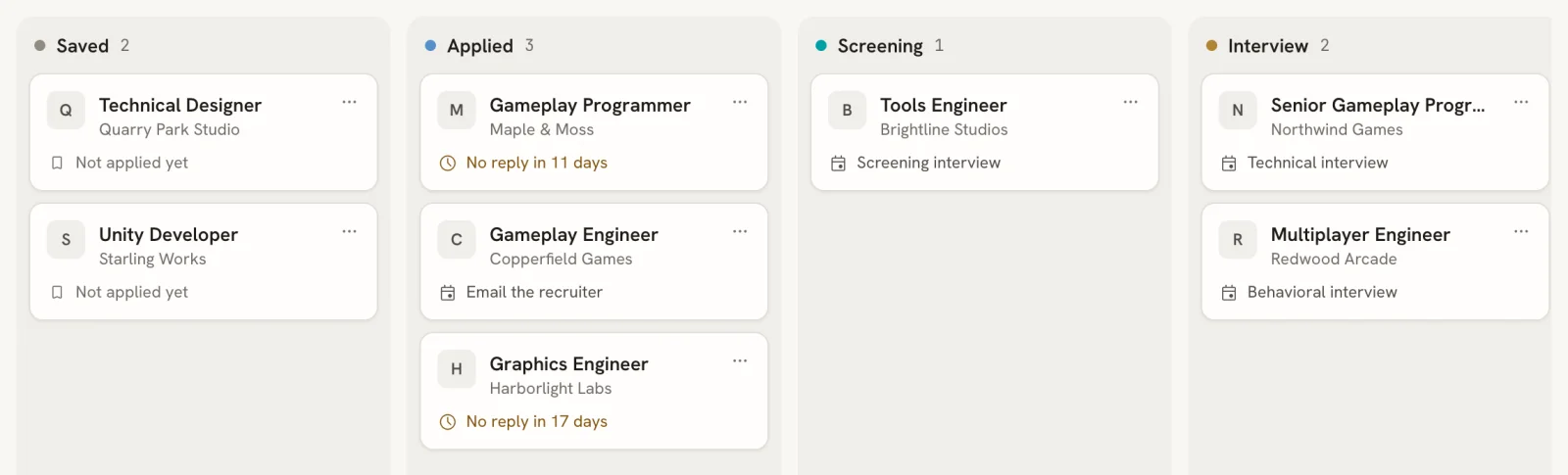This screenshot has height=475, width=1568.
Task: Click the count 1 beside Screening
Action: [x=939, y=45]
